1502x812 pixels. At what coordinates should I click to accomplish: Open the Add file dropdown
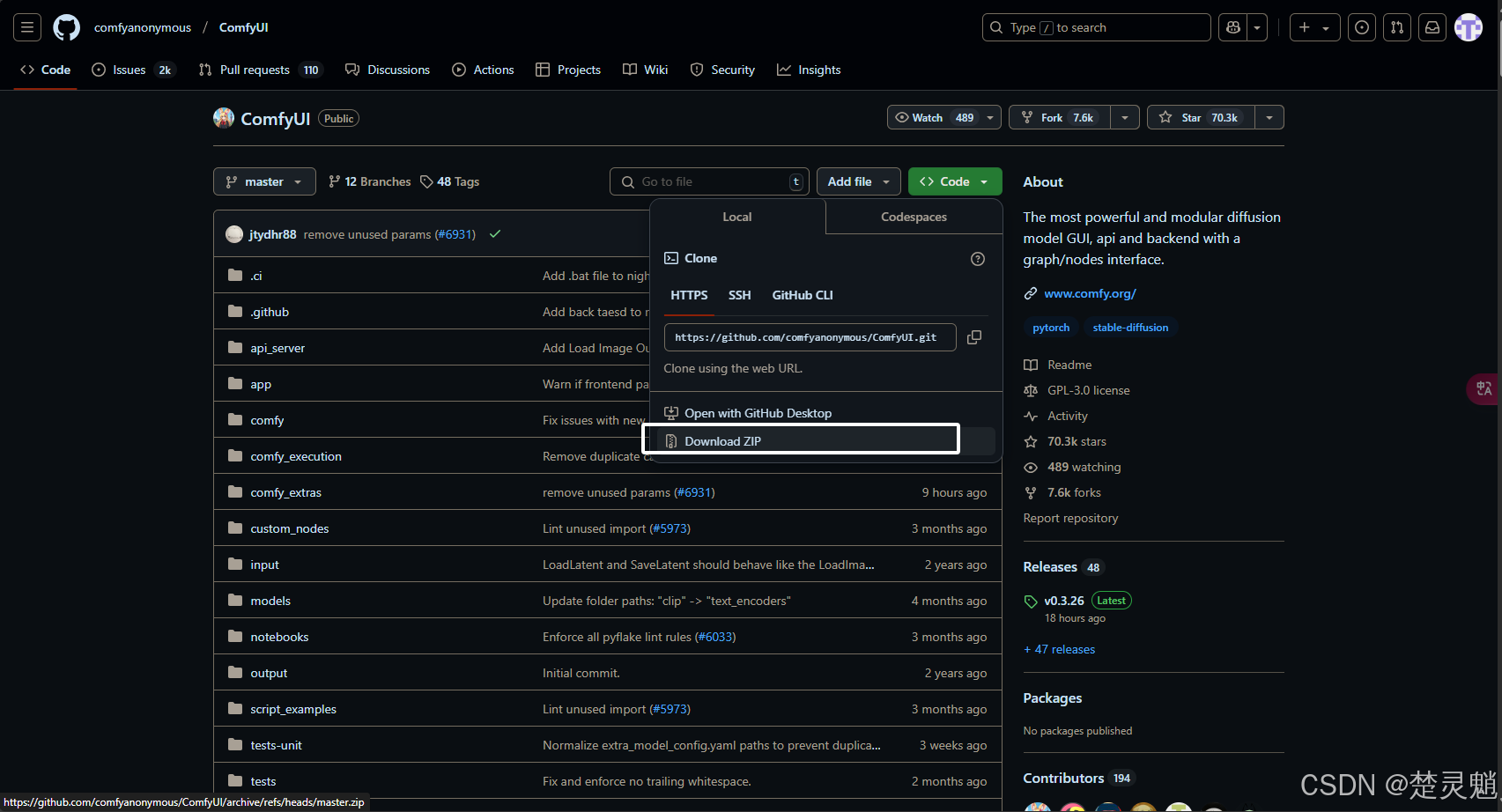point(859,181)
